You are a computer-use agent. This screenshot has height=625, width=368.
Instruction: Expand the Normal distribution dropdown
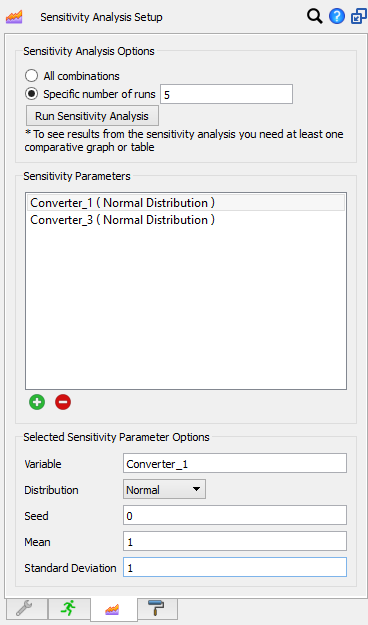164,489
